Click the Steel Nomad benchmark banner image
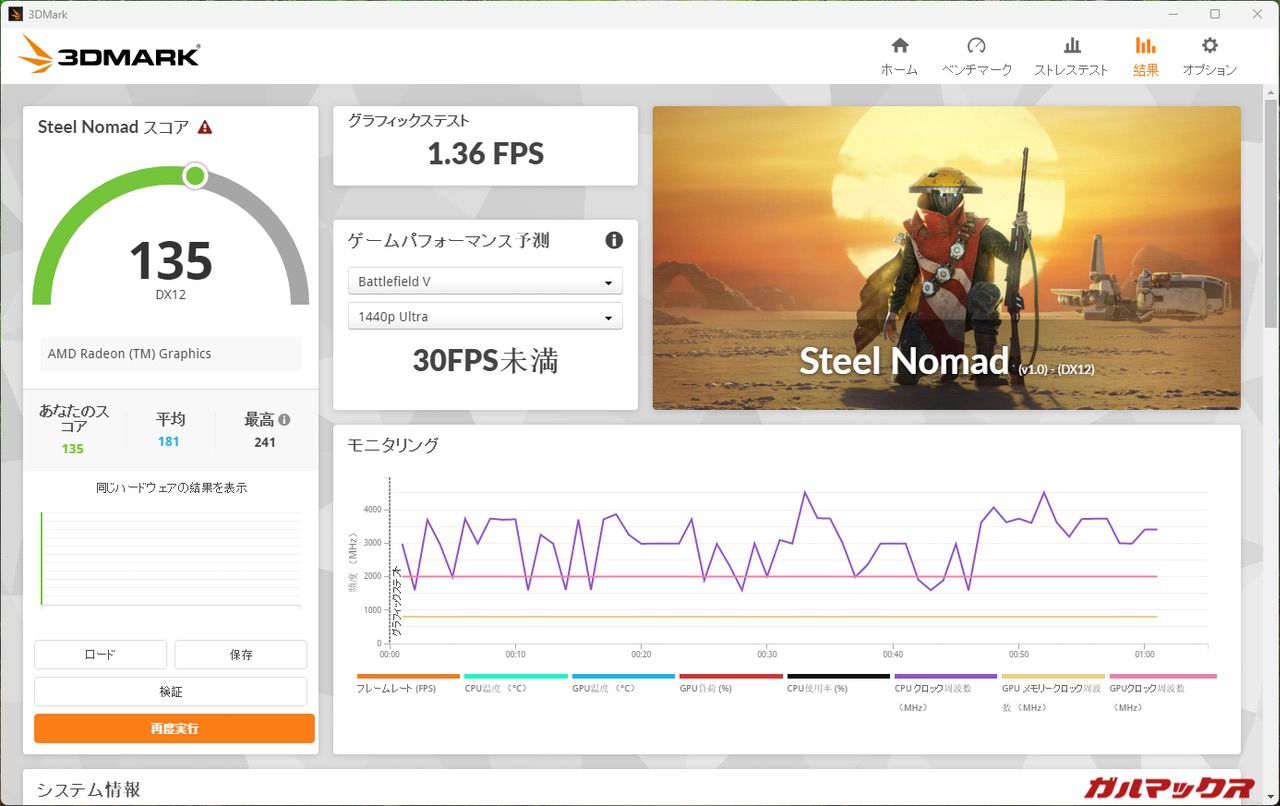 [946, 257]
